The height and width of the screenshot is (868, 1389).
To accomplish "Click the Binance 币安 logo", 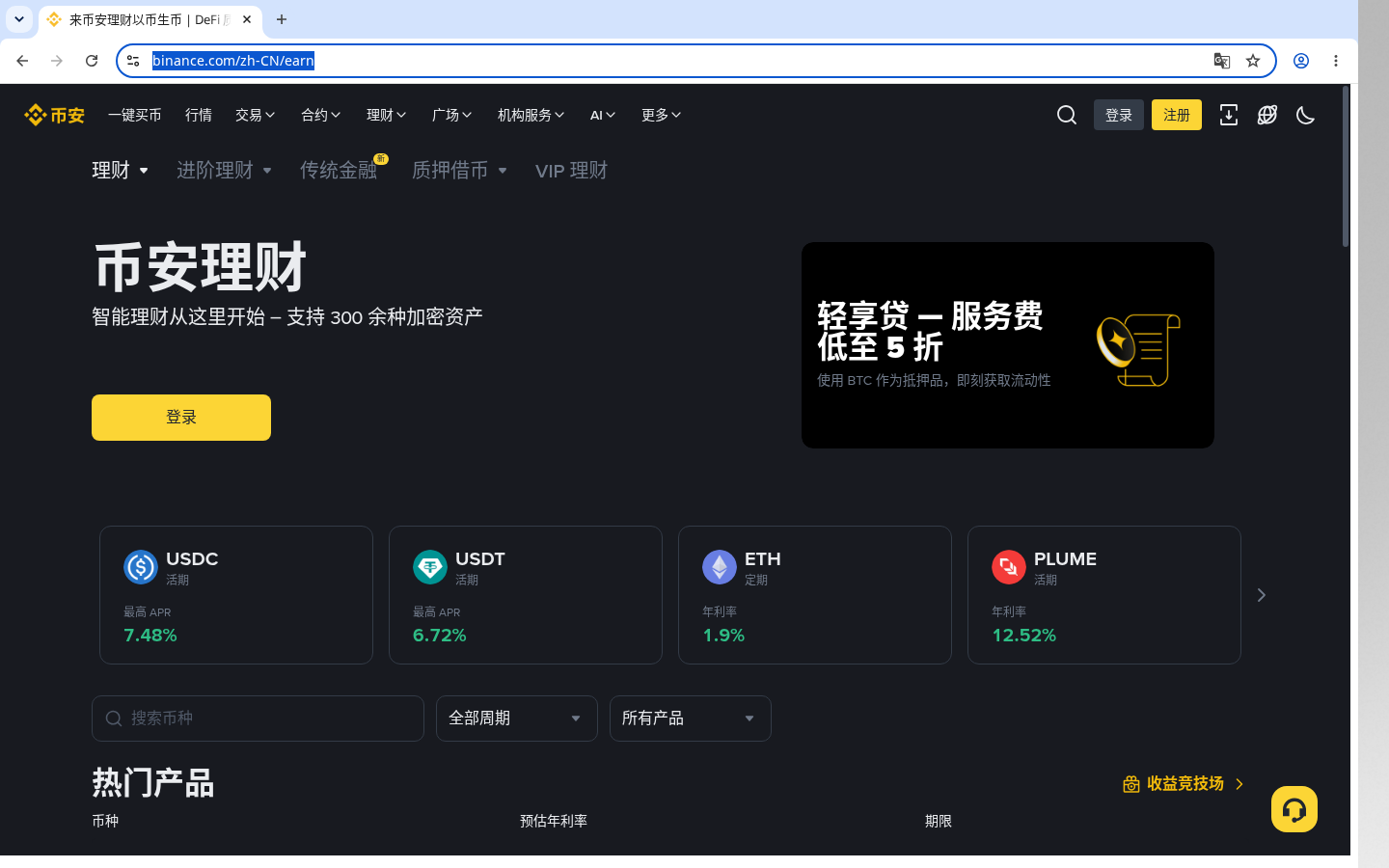I will 55,115.
